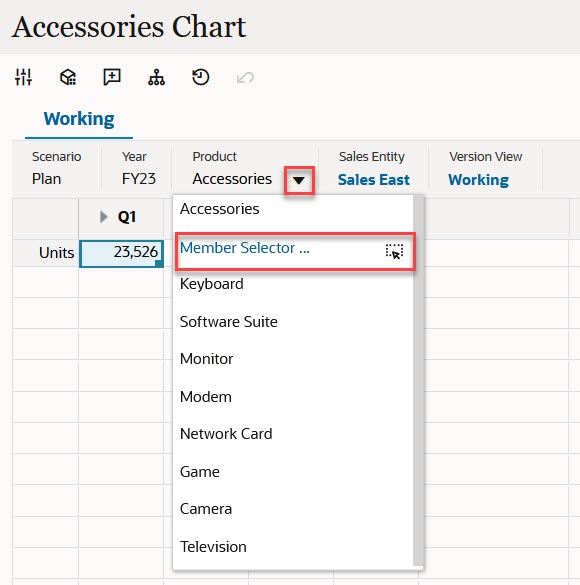Image resolution: width=580 pixels, height=585 pixels.
Task: Choose Television in the product list
Action: [x=213, y=547]
